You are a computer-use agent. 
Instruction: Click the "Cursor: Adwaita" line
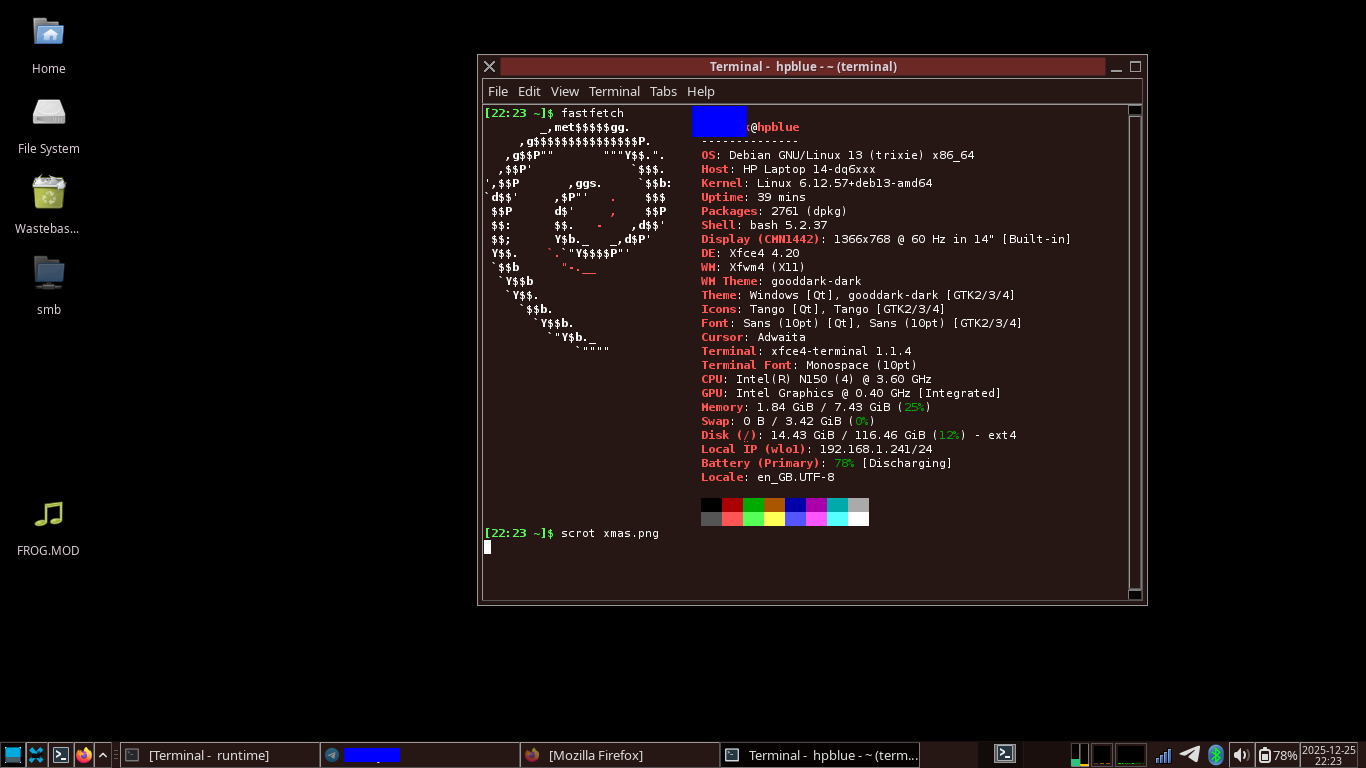[753, 337]
